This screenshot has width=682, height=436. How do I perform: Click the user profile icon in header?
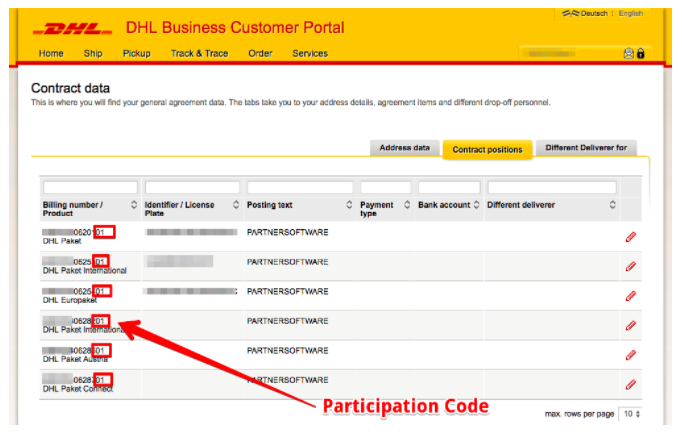(x=629, y=54)
